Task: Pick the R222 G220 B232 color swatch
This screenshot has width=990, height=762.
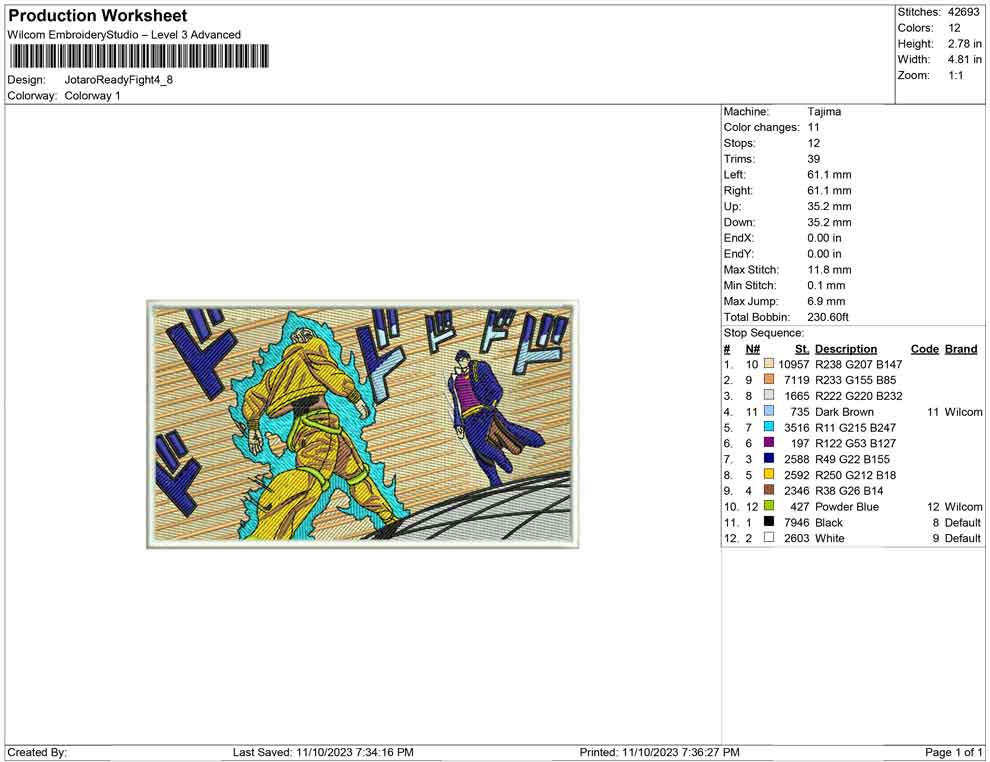Action: point(768,395)
